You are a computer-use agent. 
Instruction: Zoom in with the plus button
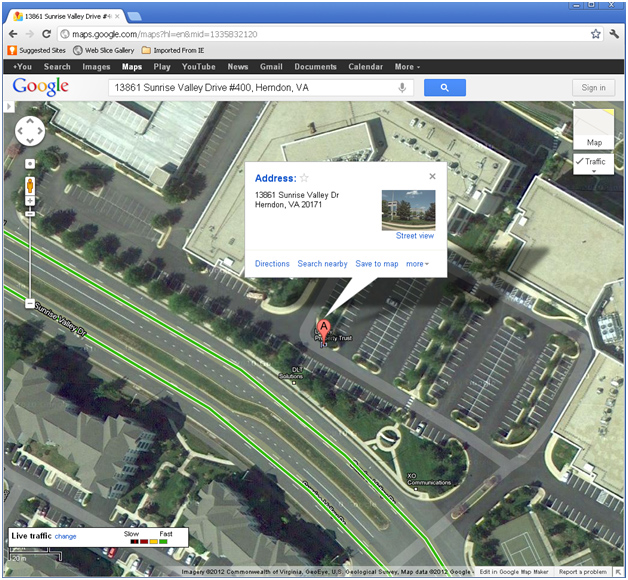30,201
